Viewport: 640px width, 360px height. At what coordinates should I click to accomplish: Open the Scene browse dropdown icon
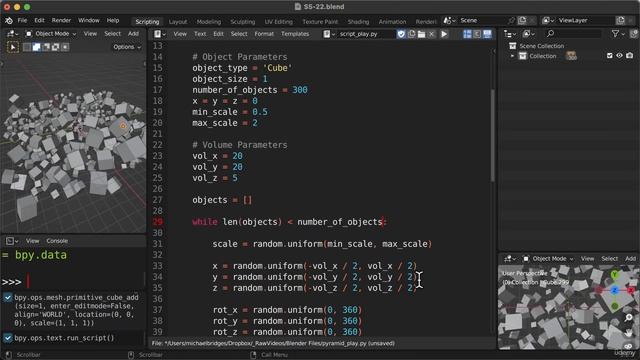449,20
